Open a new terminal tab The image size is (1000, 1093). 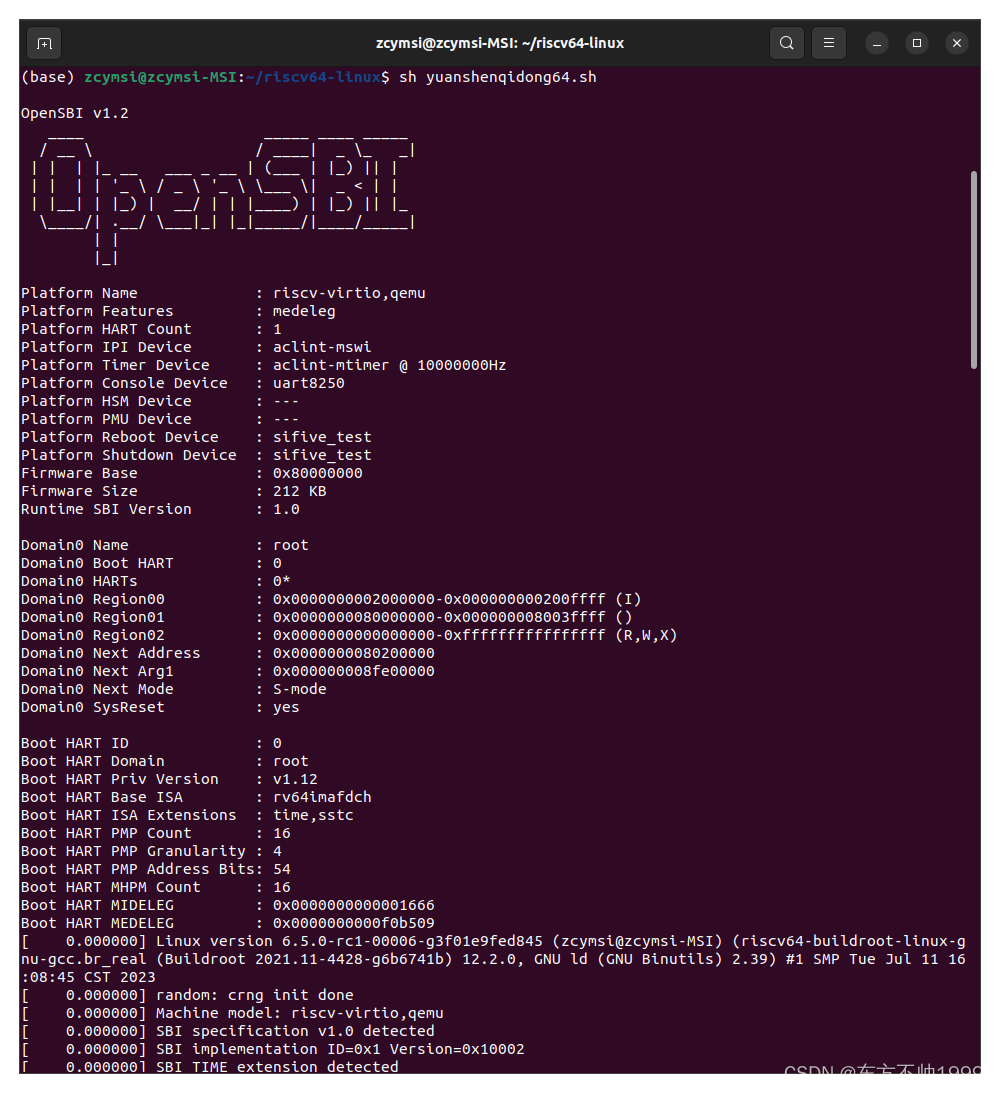(x=43, y=43)
